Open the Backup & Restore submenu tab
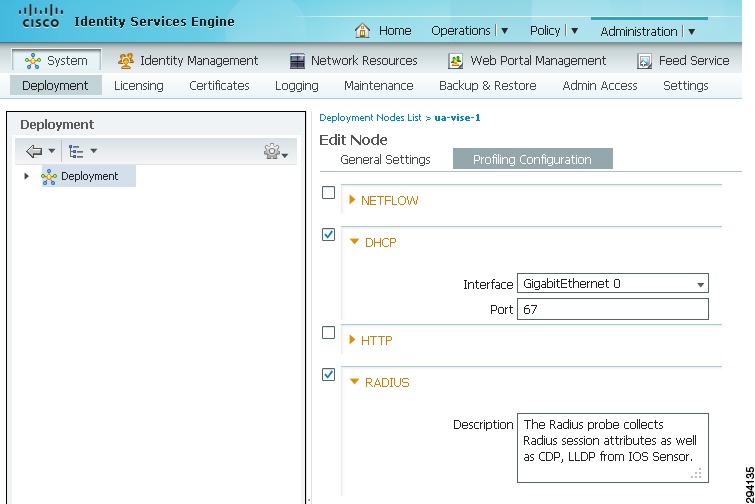755x504 pixels. point(487,86)
